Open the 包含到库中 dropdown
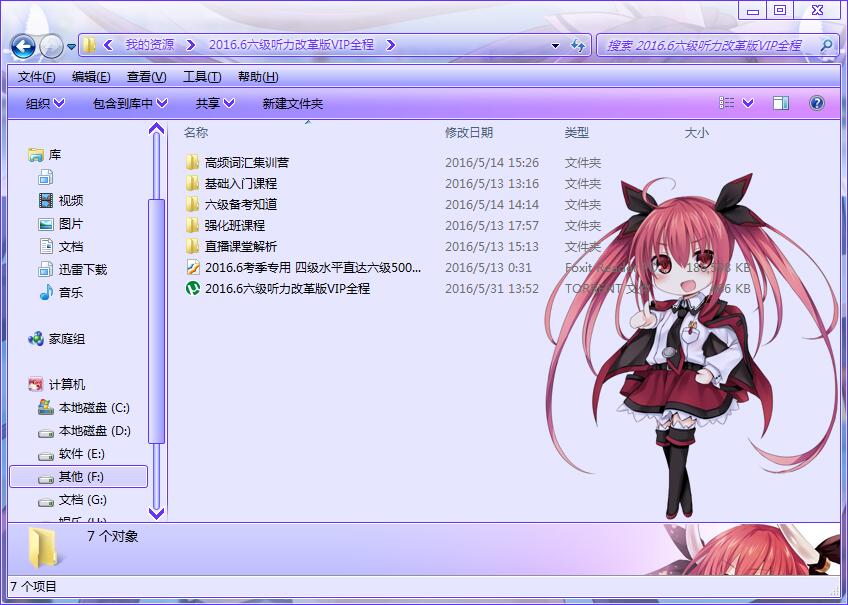This screenshot has height=605, width=848. pos(130,103)
